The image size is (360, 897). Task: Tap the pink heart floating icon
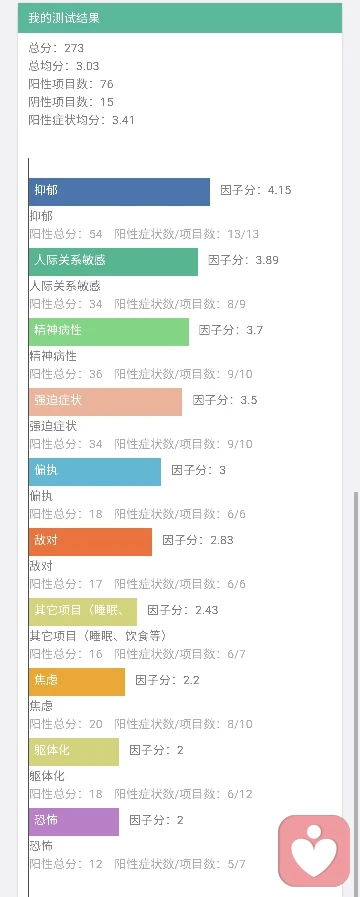point(314,851)
